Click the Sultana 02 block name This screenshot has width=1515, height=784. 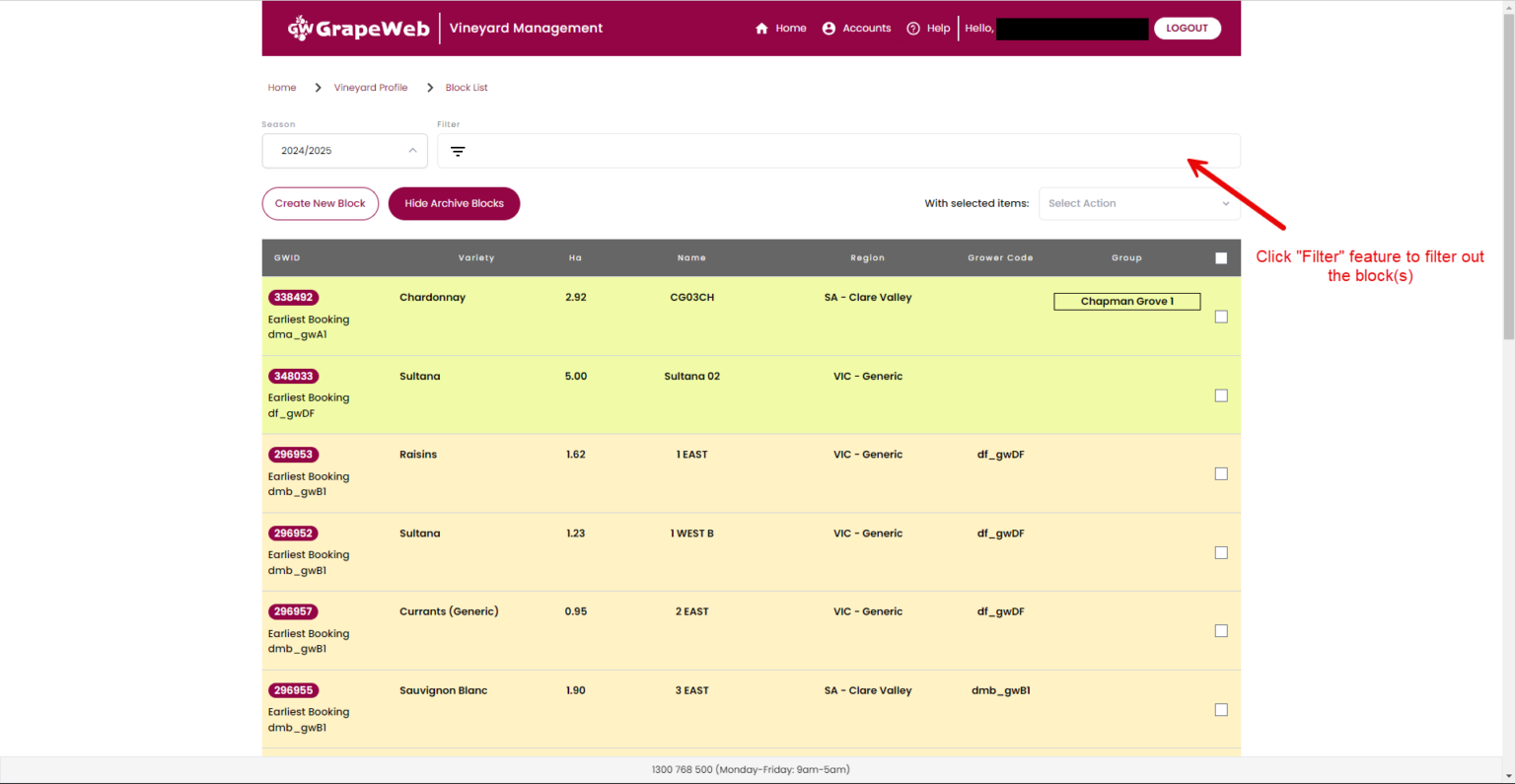pos(691,376)
